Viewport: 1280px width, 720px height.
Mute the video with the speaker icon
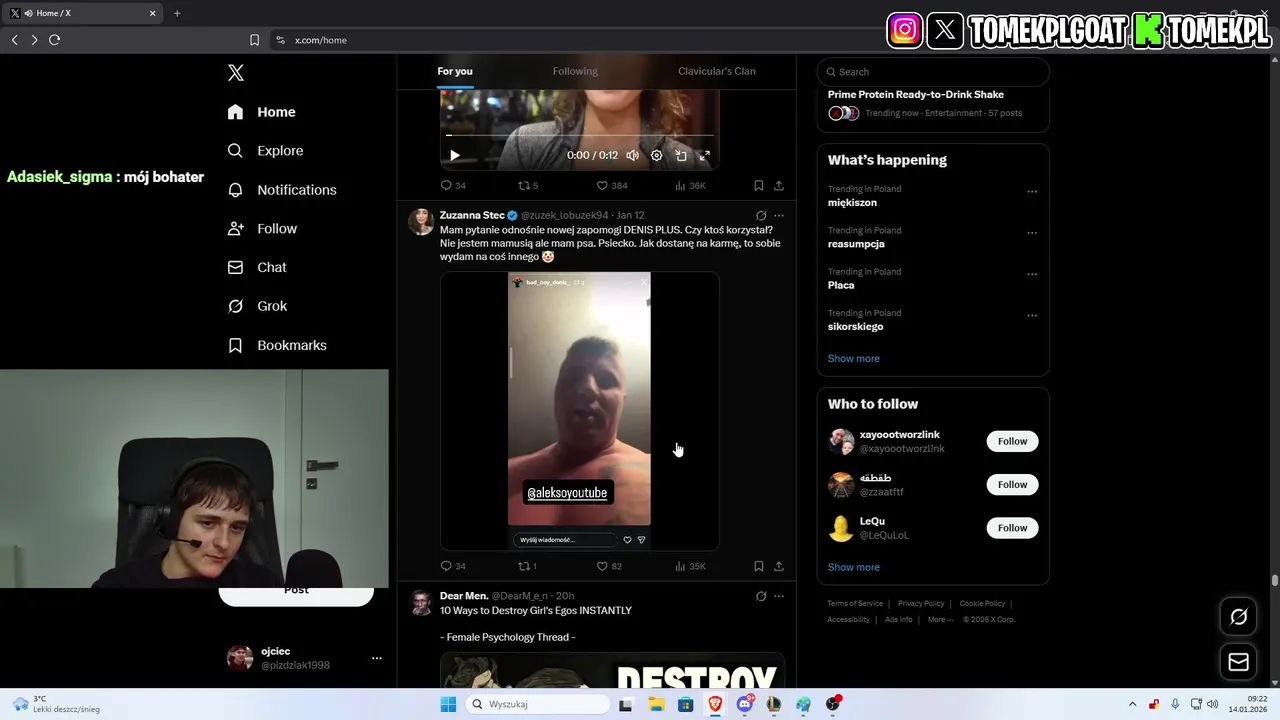pos(632,155)
